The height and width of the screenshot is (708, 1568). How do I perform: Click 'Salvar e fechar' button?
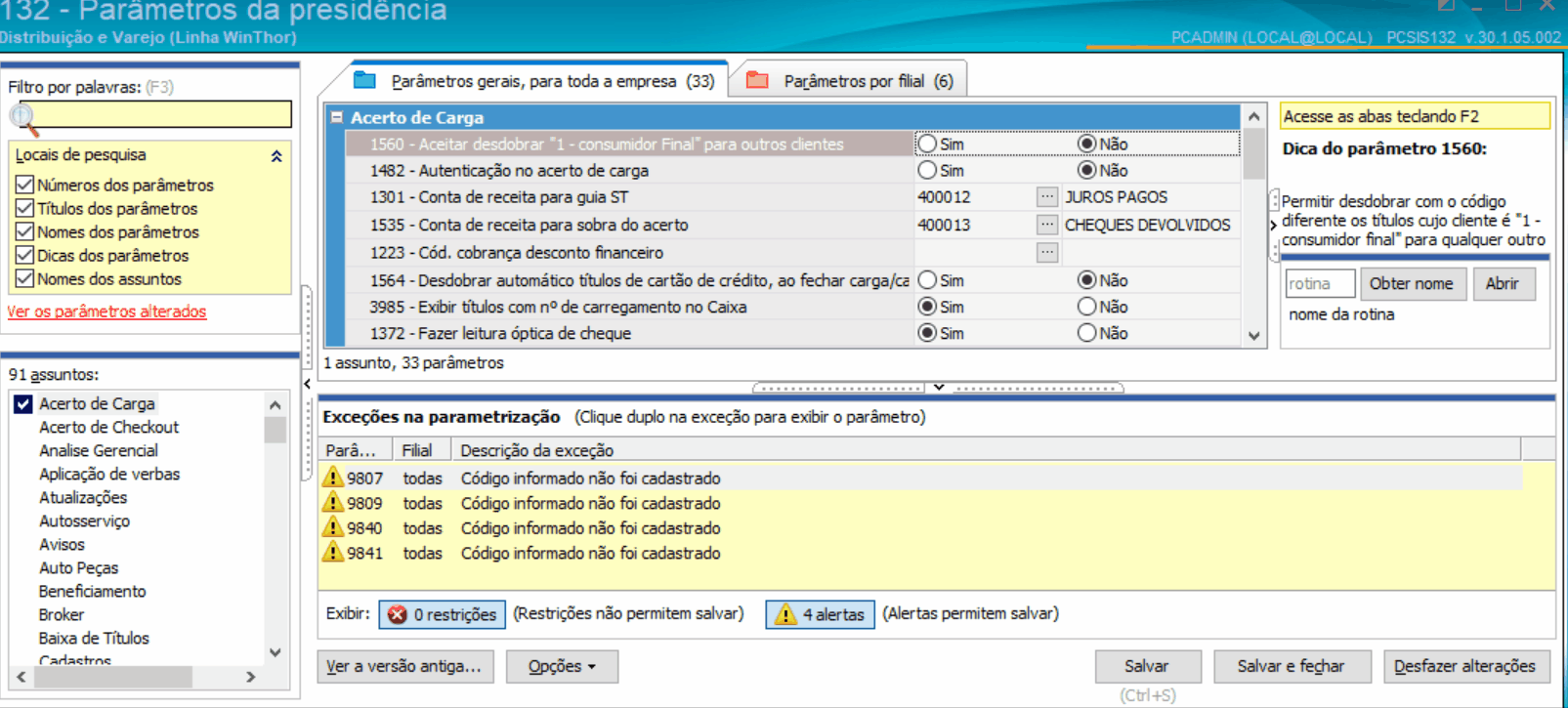(1292, 666)
